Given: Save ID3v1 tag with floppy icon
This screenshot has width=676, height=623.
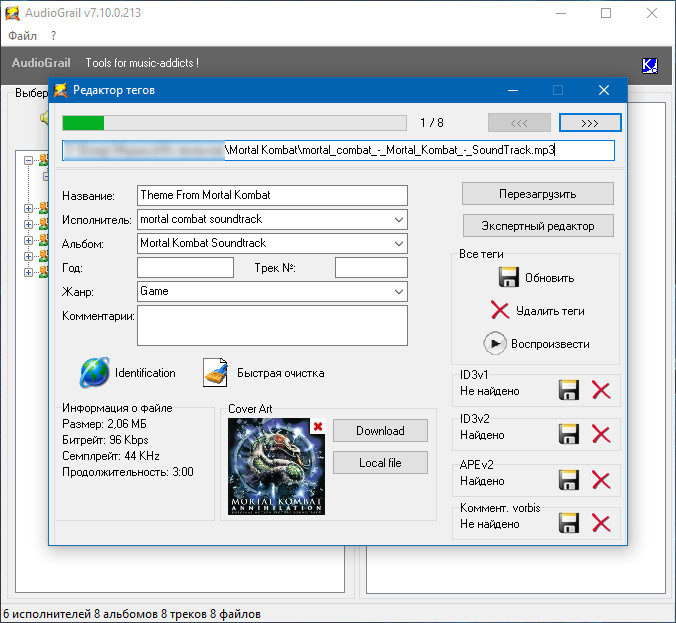Looking at the screenshot, I should [x=569, y=390].
